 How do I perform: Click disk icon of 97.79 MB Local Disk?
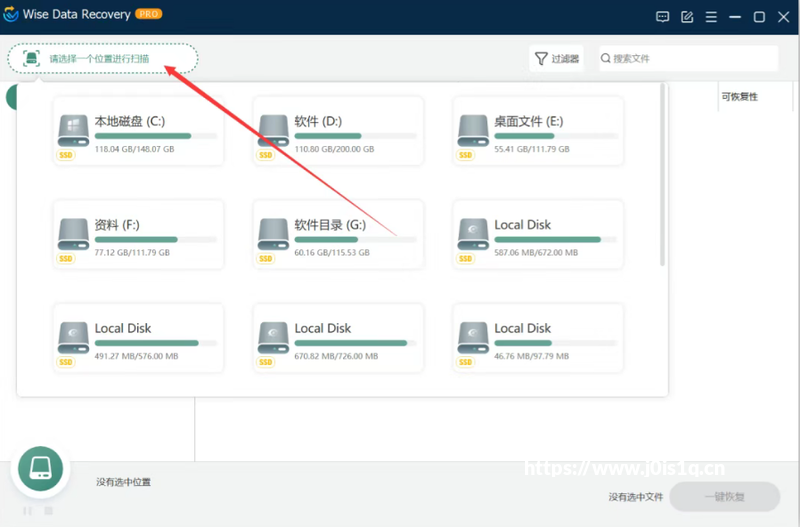[473, 338]
